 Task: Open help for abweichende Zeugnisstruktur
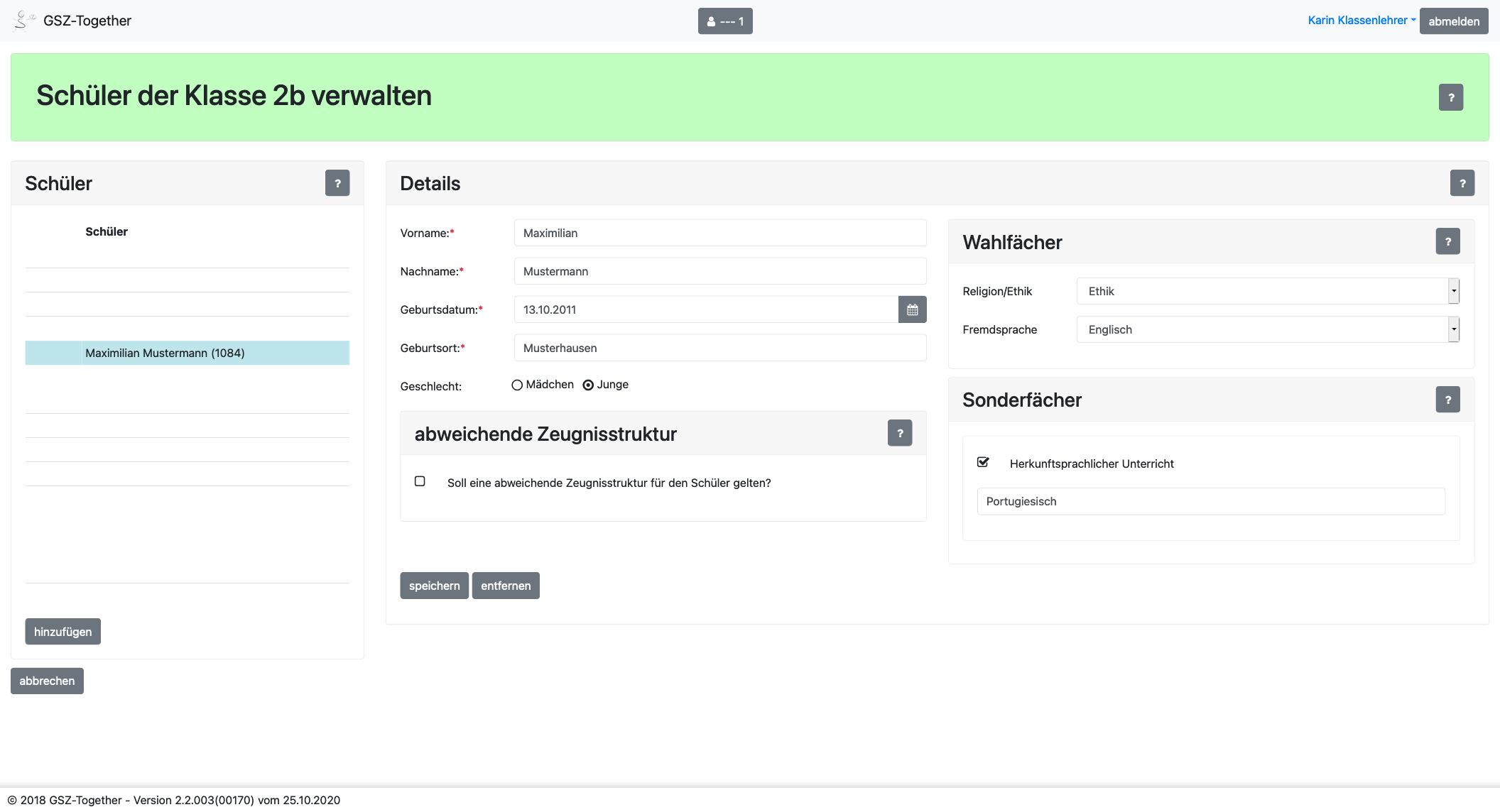point(899,433)
